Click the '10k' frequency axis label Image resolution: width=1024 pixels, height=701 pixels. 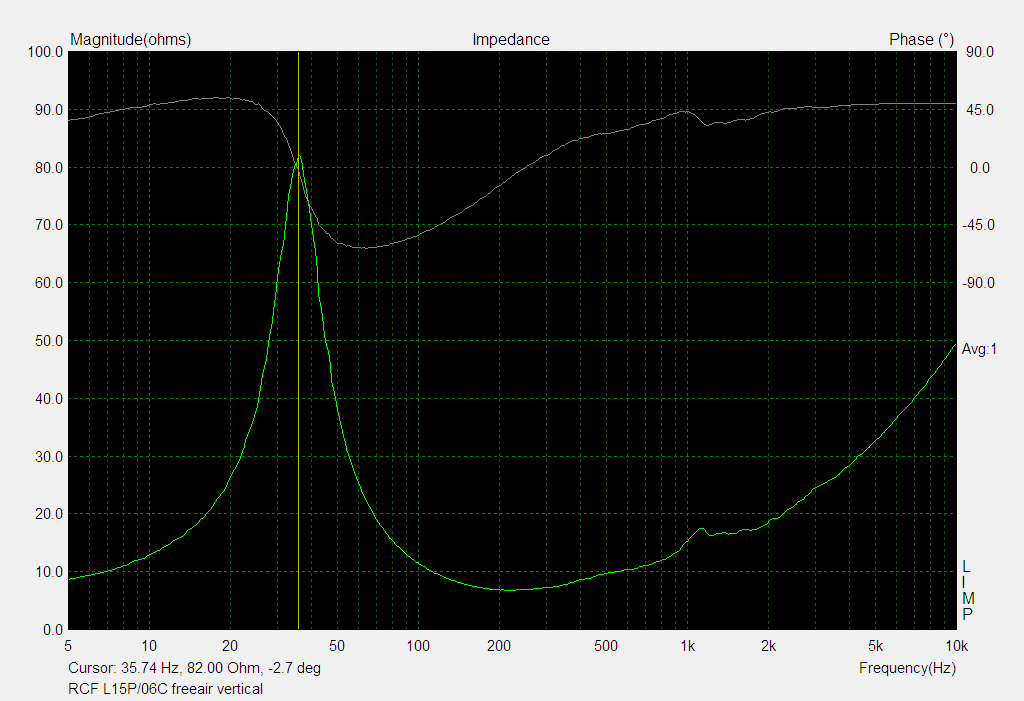click(956, 647)
